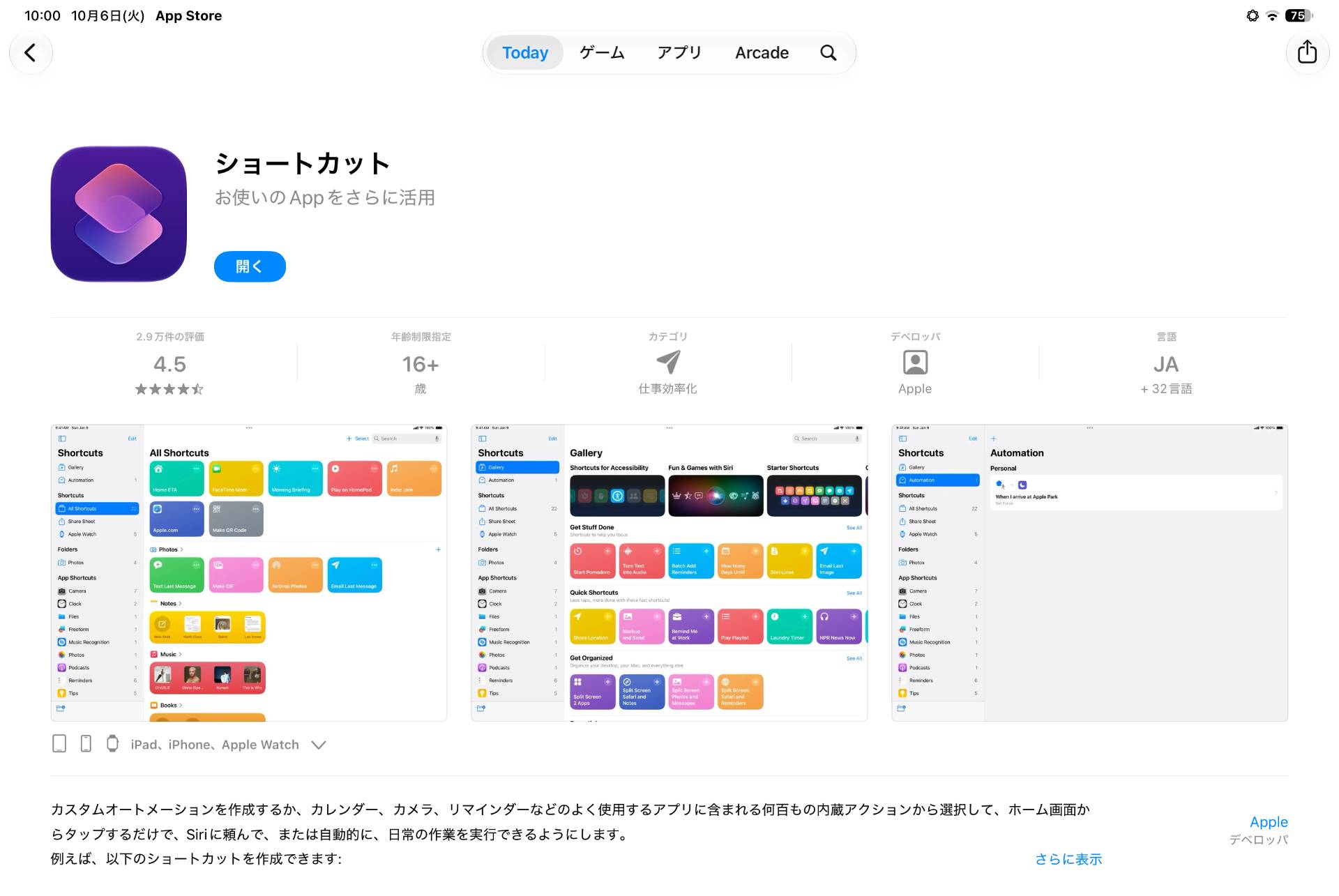Tap the 16+ age rating
Image resolution: width=1339 pixels, height=896 pixels.
[x=421, y=364]
